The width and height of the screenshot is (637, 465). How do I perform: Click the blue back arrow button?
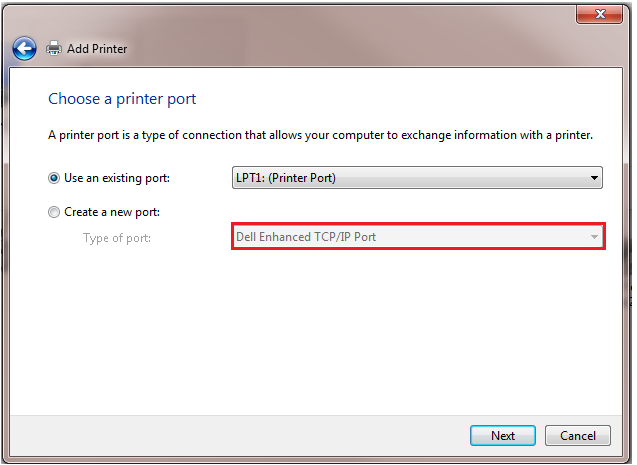pos(25,48)
